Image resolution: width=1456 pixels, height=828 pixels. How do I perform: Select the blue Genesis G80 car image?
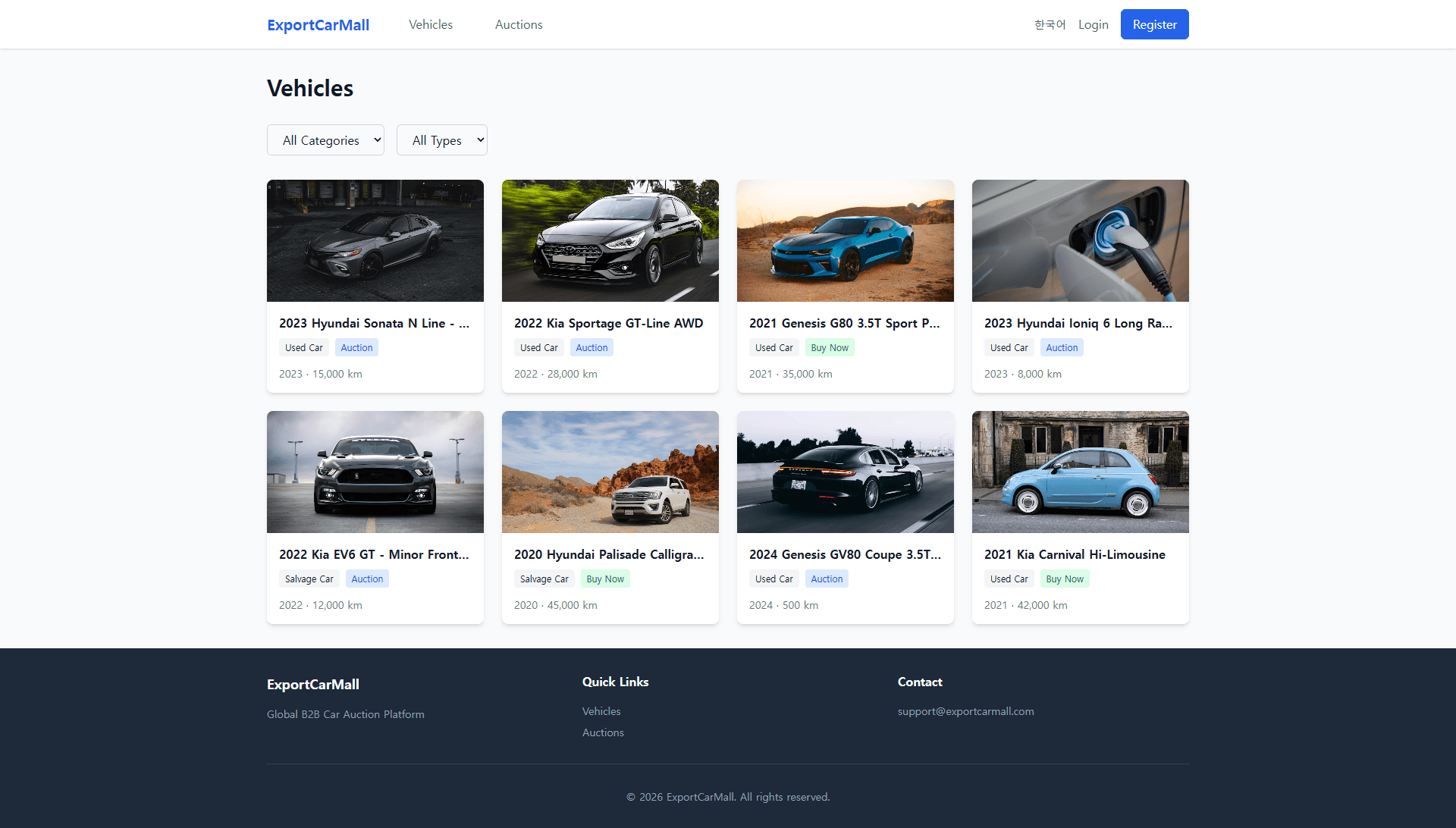tap(845, 240)
